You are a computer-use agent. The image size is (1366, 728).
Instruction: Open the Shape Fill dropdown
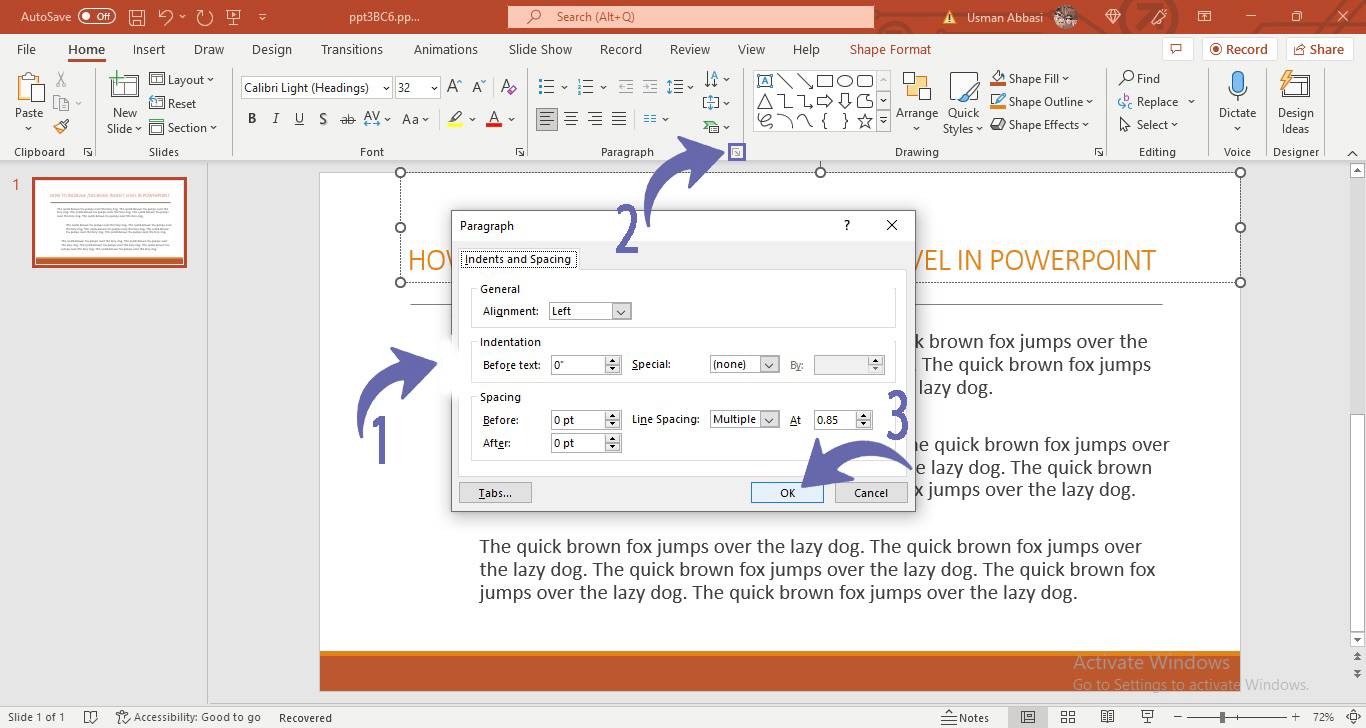(x=1030, y=78)
